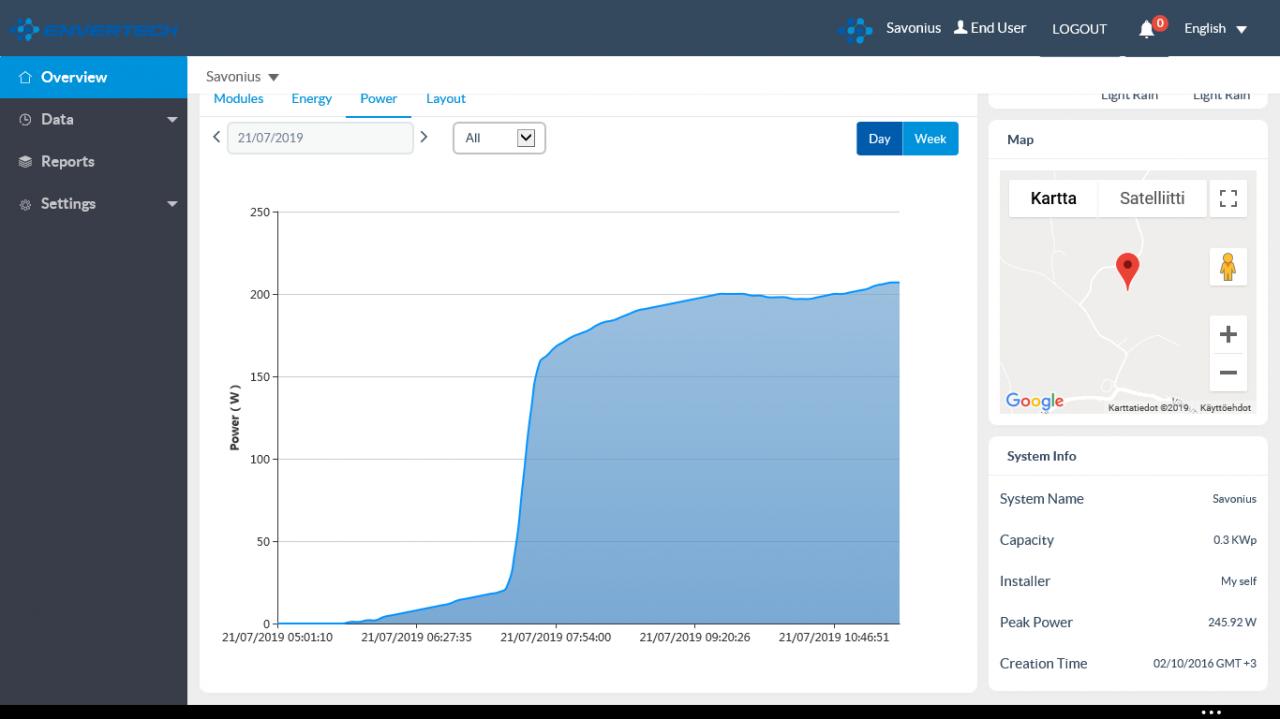Screen dimensions: 1280x719
Task: Open Street View pegman
Action: click(x=1228, y=267)
